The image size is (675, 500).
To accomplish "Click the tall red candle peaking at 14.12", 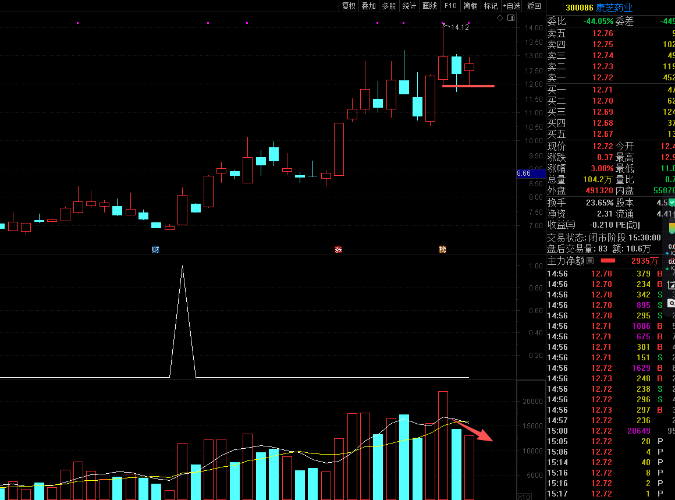I will point(443,68).
